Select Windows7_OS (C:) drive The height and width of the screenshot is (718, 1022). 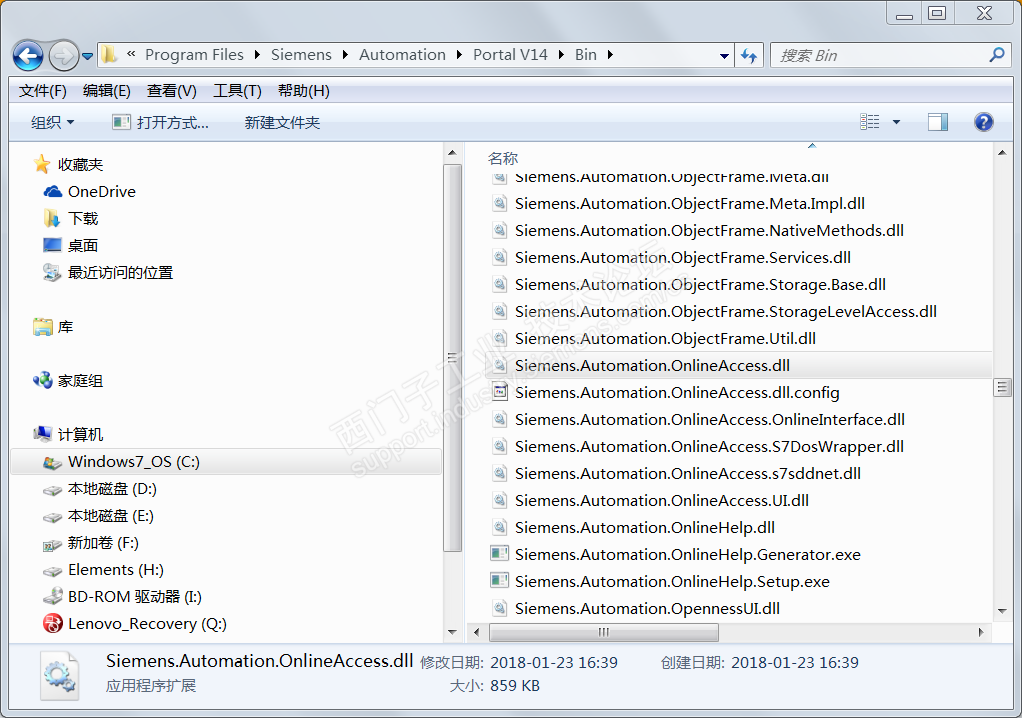(x=226, y=461)
